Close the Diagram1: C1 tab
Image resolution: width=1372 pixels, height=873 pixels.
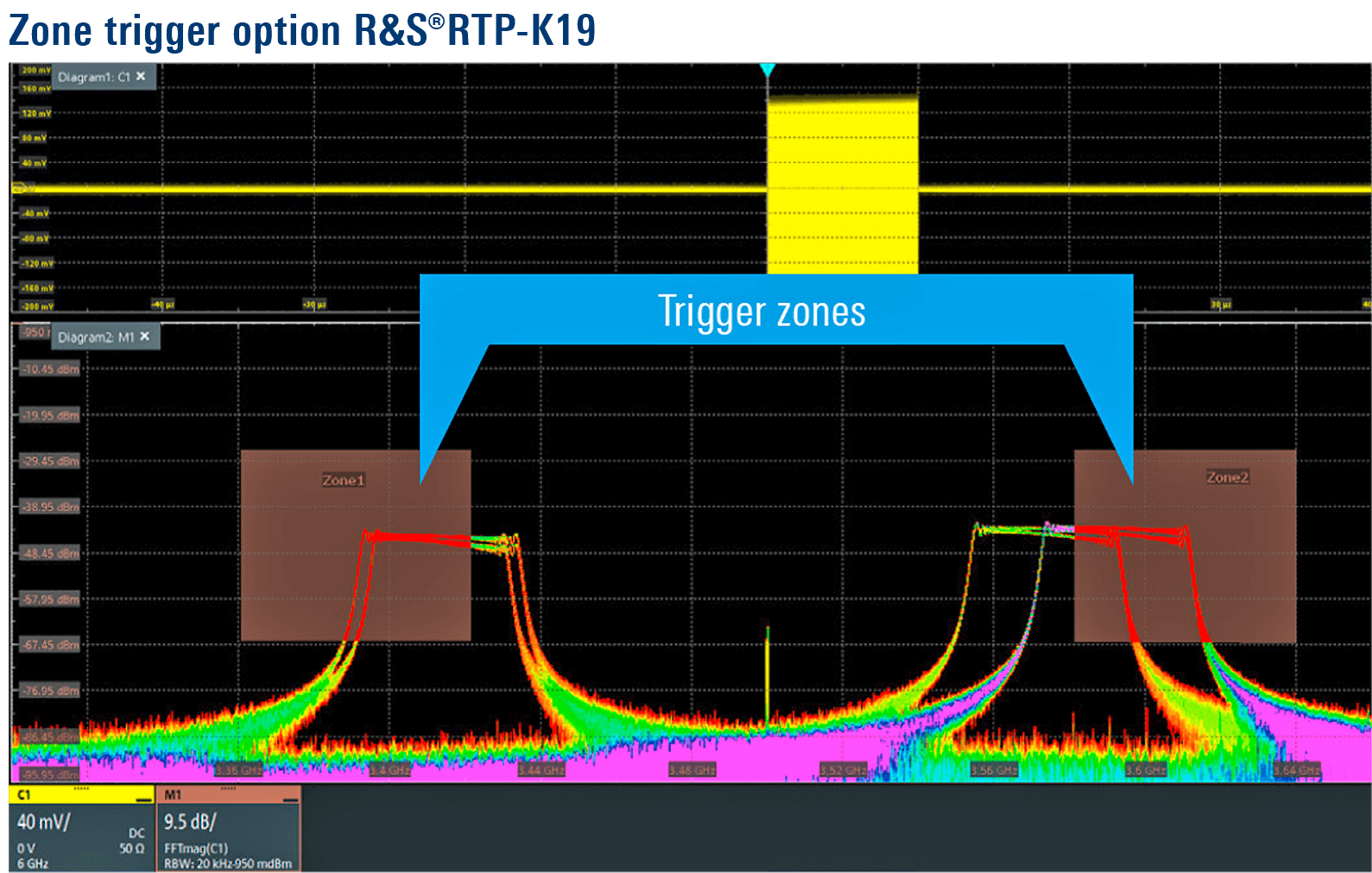(141, 76)
